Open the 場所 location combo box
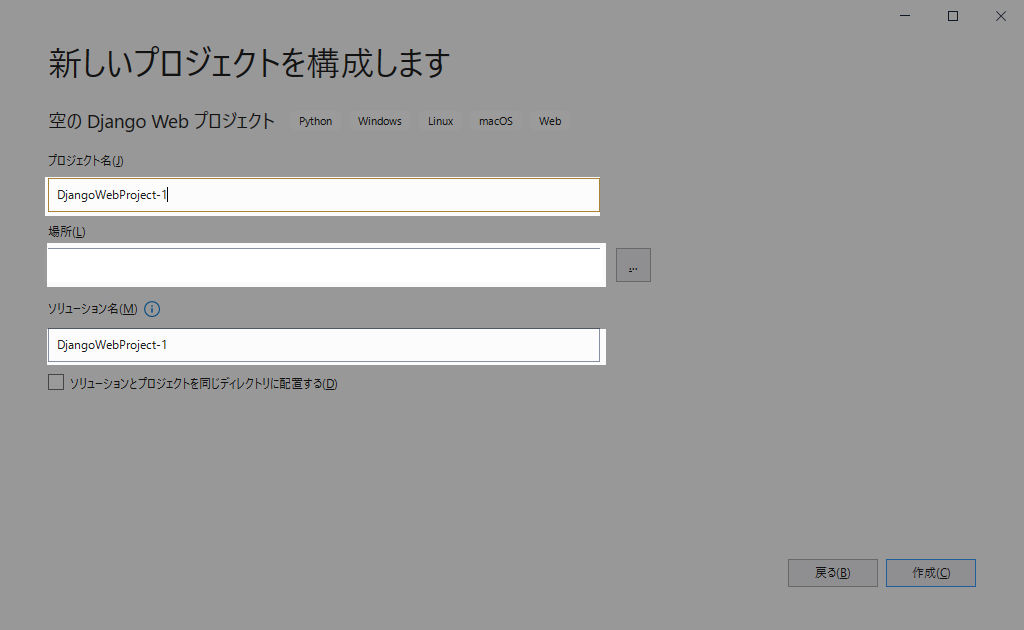 [325, 266]
